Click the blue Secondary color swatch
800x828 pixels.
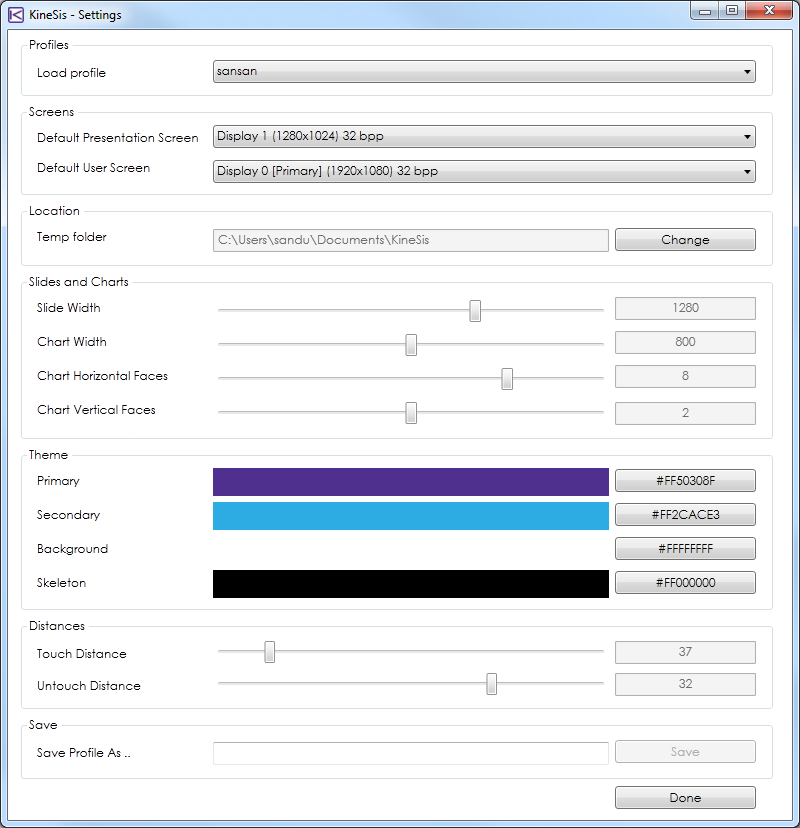pos(410,516)
